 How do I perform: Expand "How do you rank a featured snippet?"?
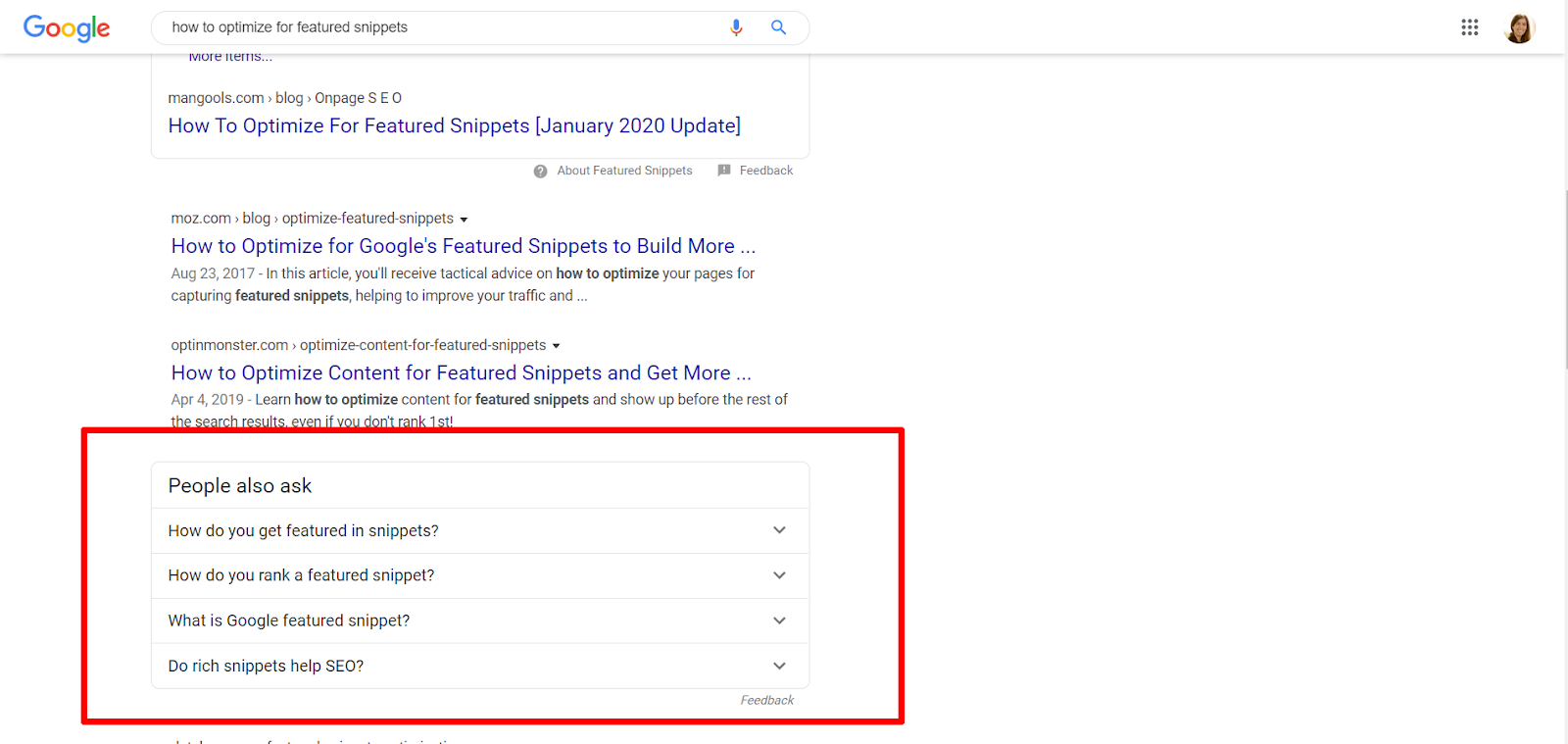(480, 575)
